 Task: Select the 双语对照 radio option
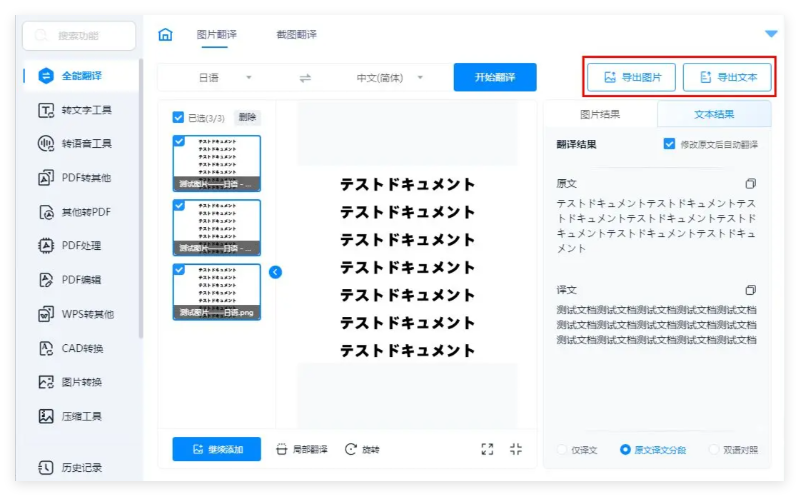714,450
